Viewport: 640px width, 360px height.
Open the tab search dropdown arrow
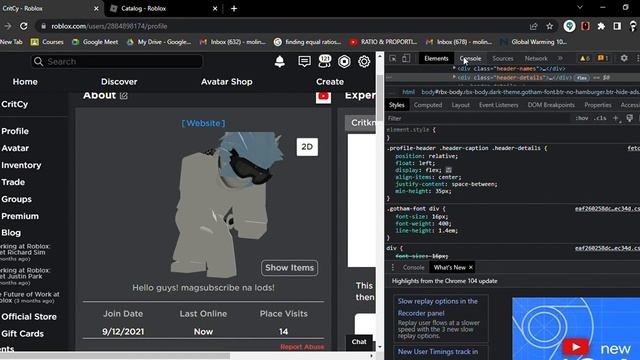(580, 7)
